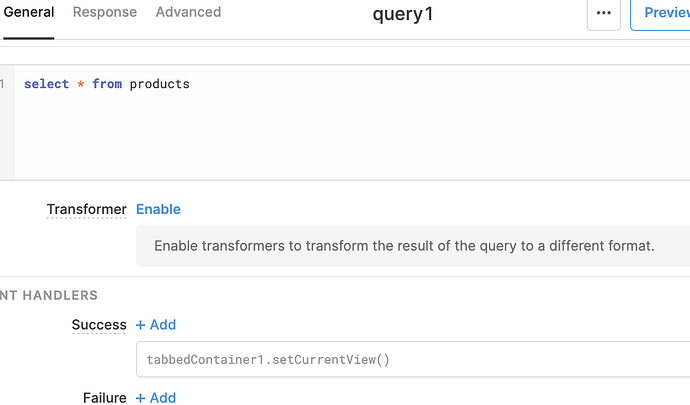Image resolution: width=690 pixels, height=405 pixels.
Task: Click inside the SQL query editor
Action: (x=350, y=130)
